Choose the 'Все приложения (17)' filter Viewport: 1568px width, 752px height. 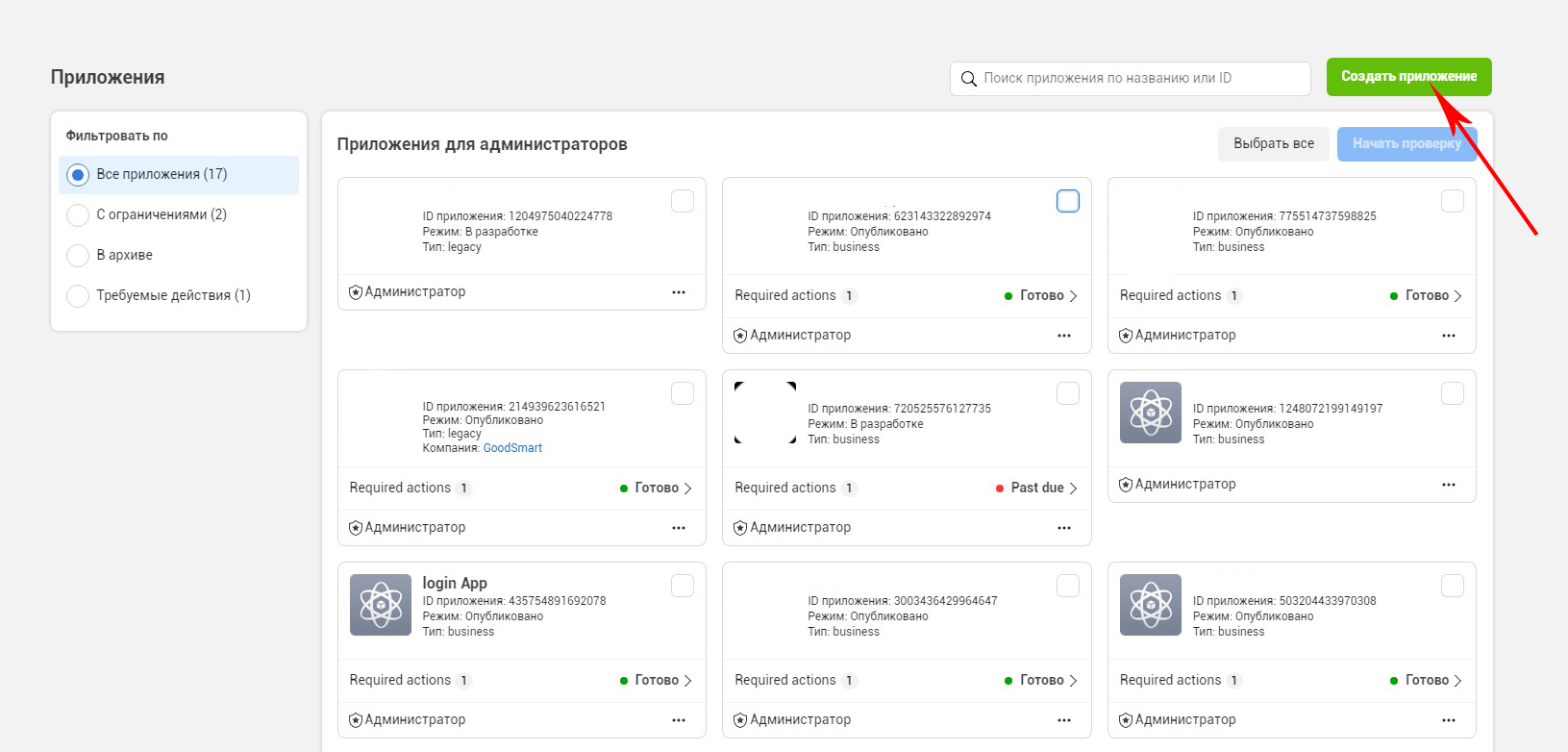(179, 175)
